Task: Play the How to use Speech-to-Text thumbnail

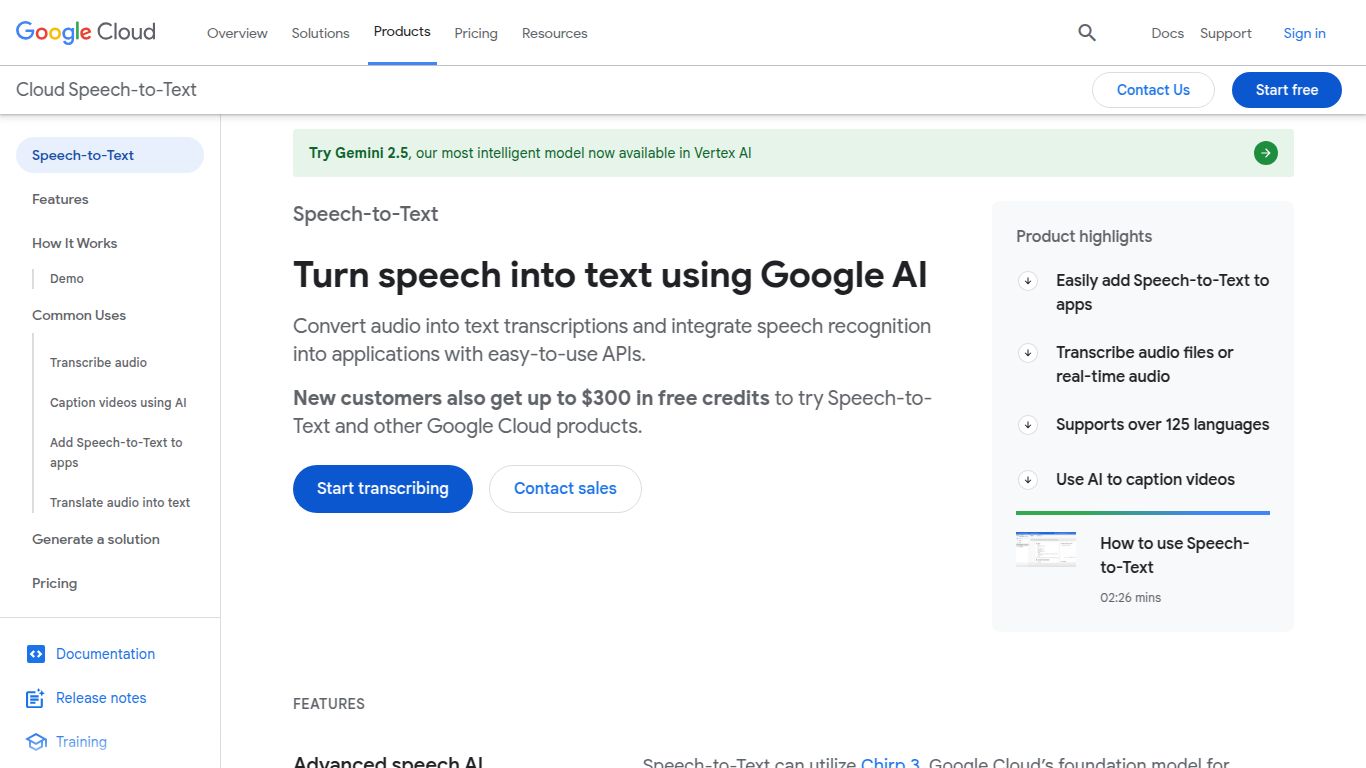Action: click(1046, 549)
